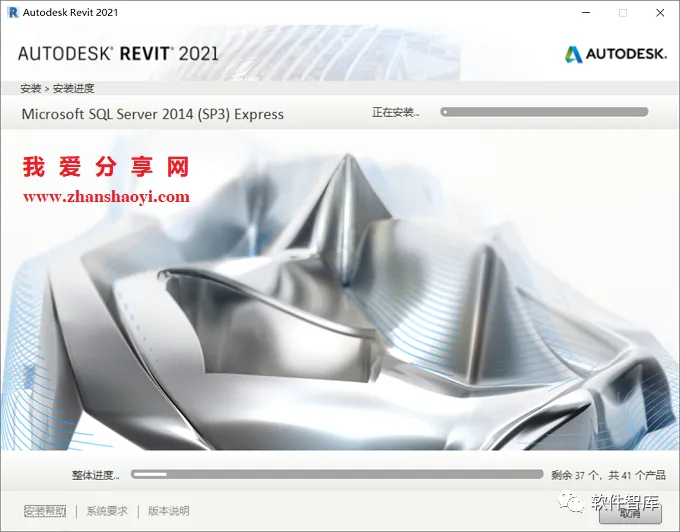The height and width of the screenshot is (532, 680).
Task: Click the disabled maximize button
Action: (x=623, y=13)
